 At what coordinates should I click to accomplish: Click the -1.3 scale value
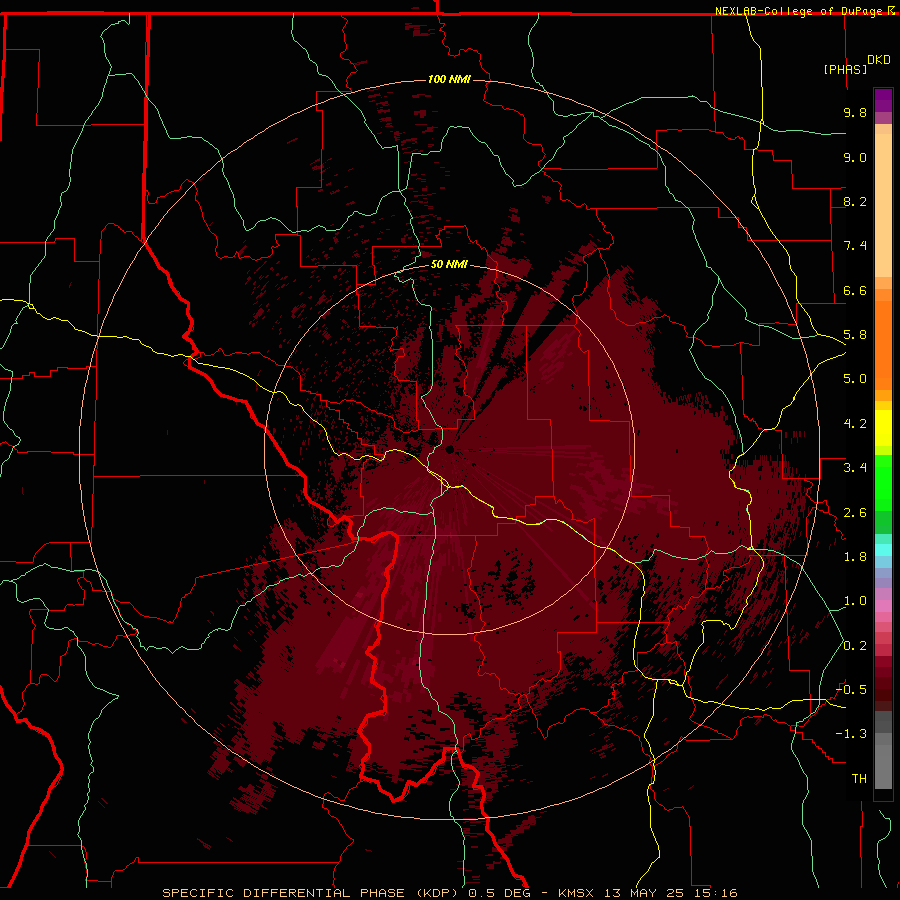[x=851, y=734]
